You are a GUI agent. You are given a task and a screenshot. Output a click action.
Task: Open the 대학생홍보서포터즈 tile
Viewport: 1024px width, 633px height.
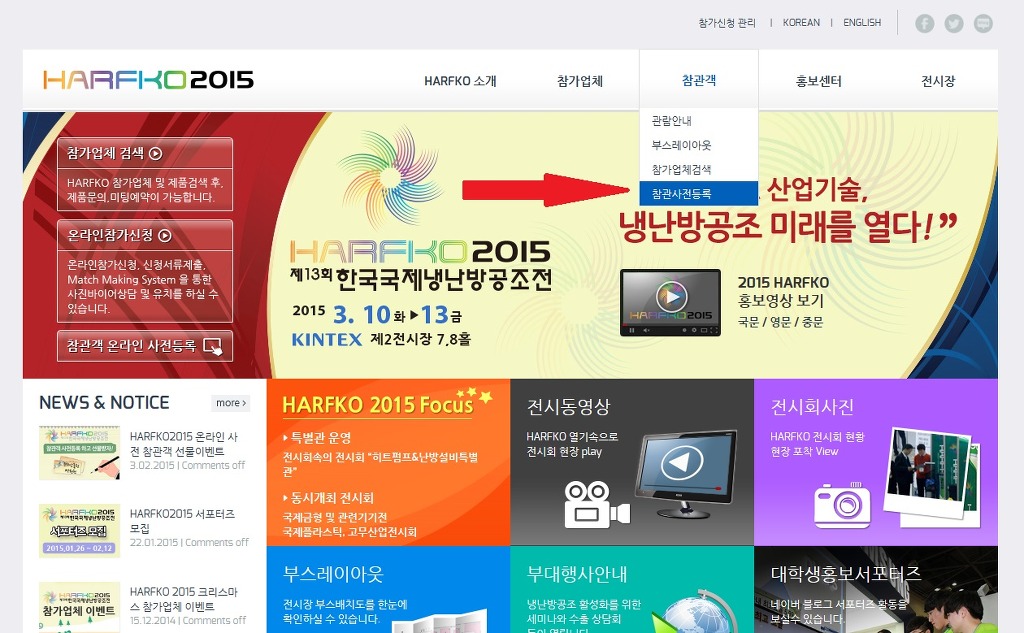pyautogui.click(x=876, y=589)
